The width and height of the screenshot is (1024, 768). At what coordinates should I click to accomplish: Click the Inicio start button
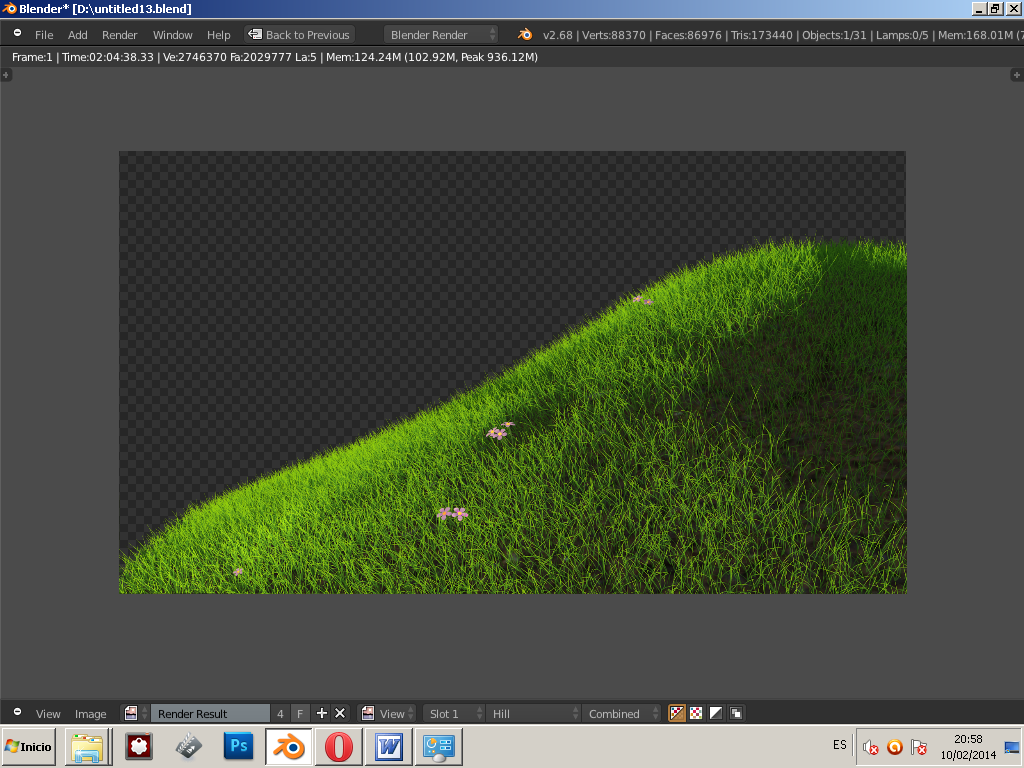pos(30,747)
